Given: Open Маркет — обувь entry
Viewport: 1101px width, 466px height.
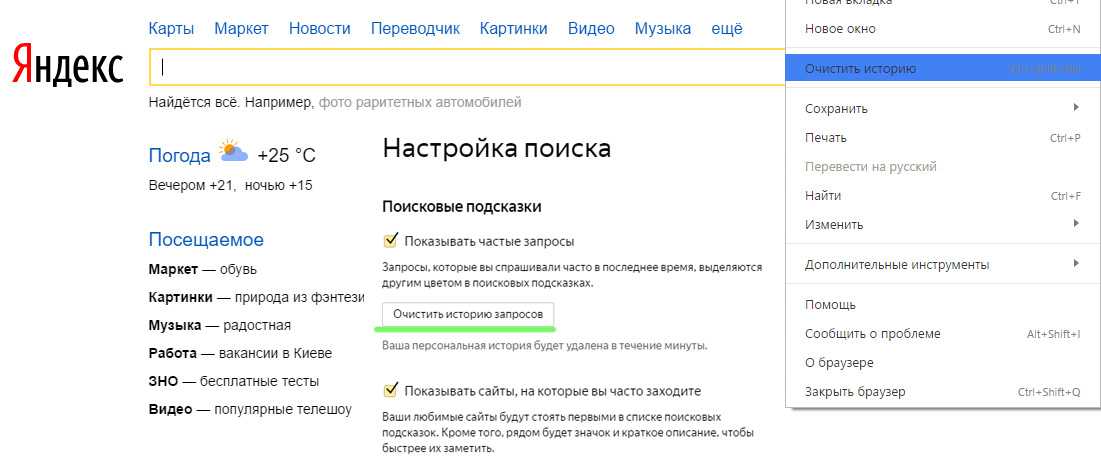Looking at the screenshot, I should click(x=202, y=269).
